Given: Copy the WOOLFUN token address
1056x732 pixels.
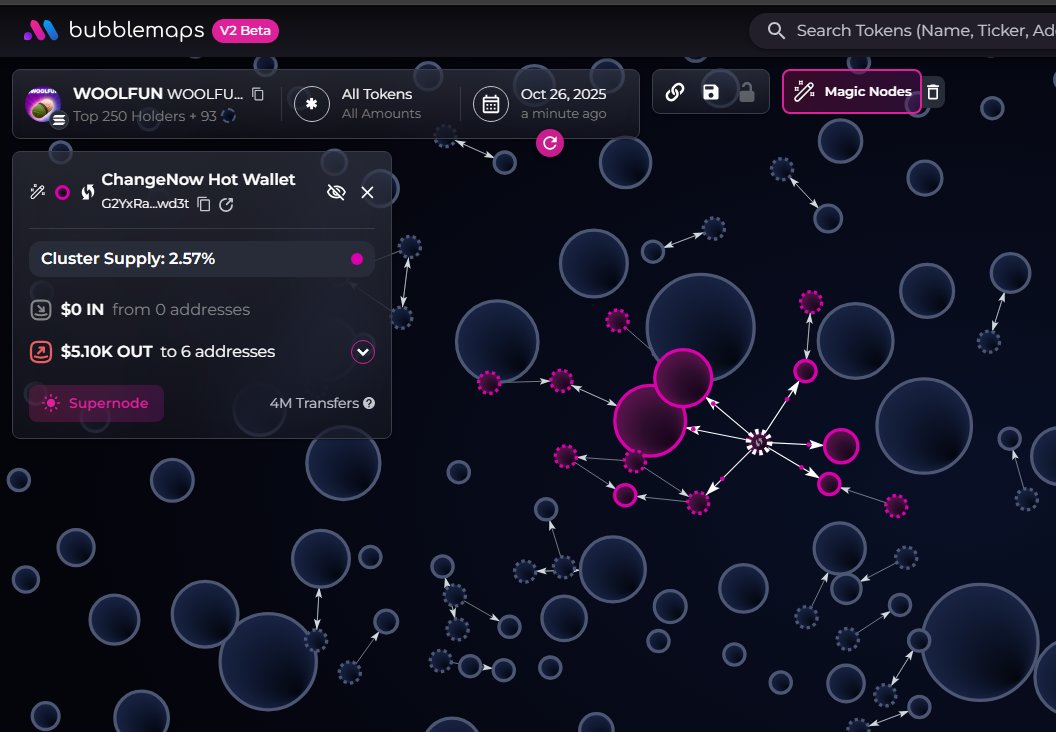Looking at the screenshot, I should point(258,94).
